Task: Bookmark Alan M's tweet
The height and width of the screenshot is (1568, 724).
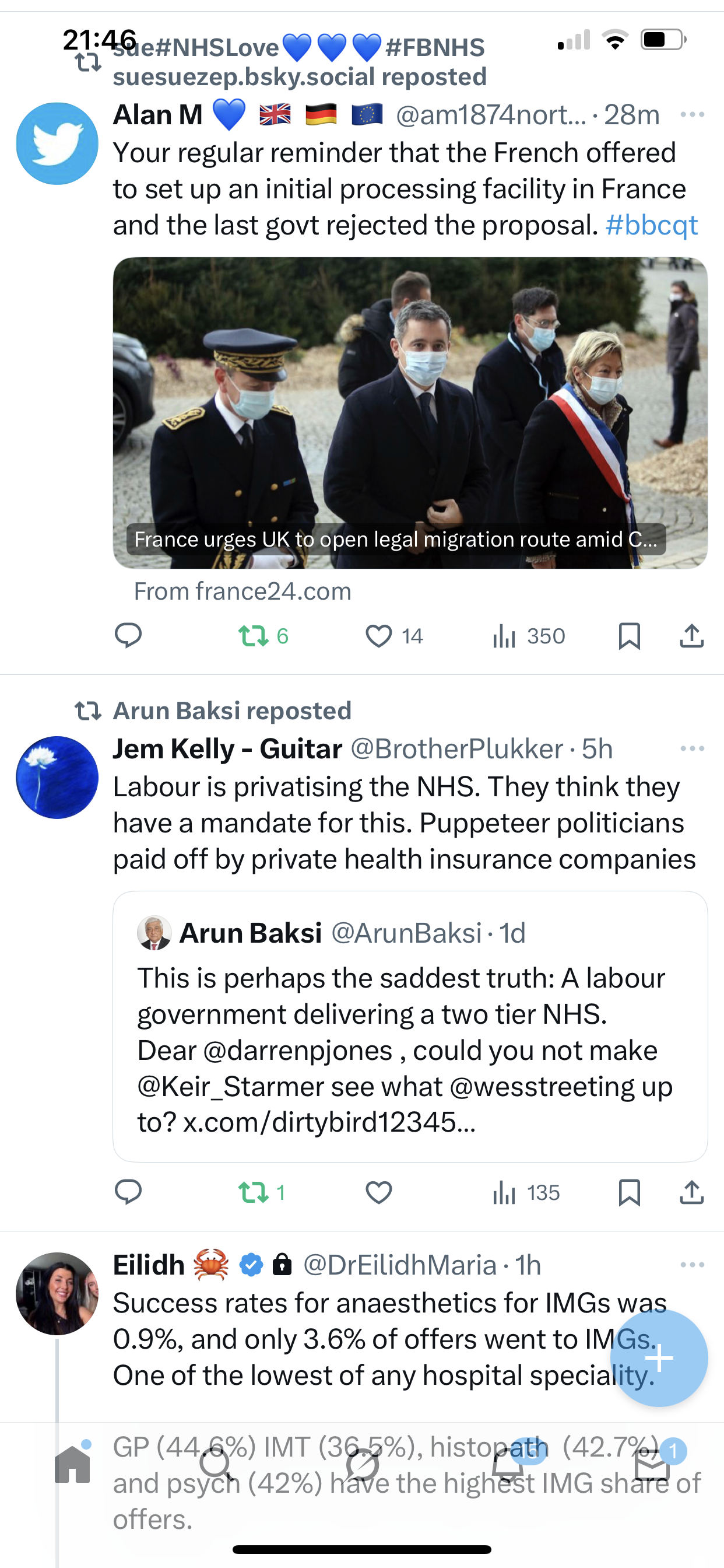Action: click(629, 635)
